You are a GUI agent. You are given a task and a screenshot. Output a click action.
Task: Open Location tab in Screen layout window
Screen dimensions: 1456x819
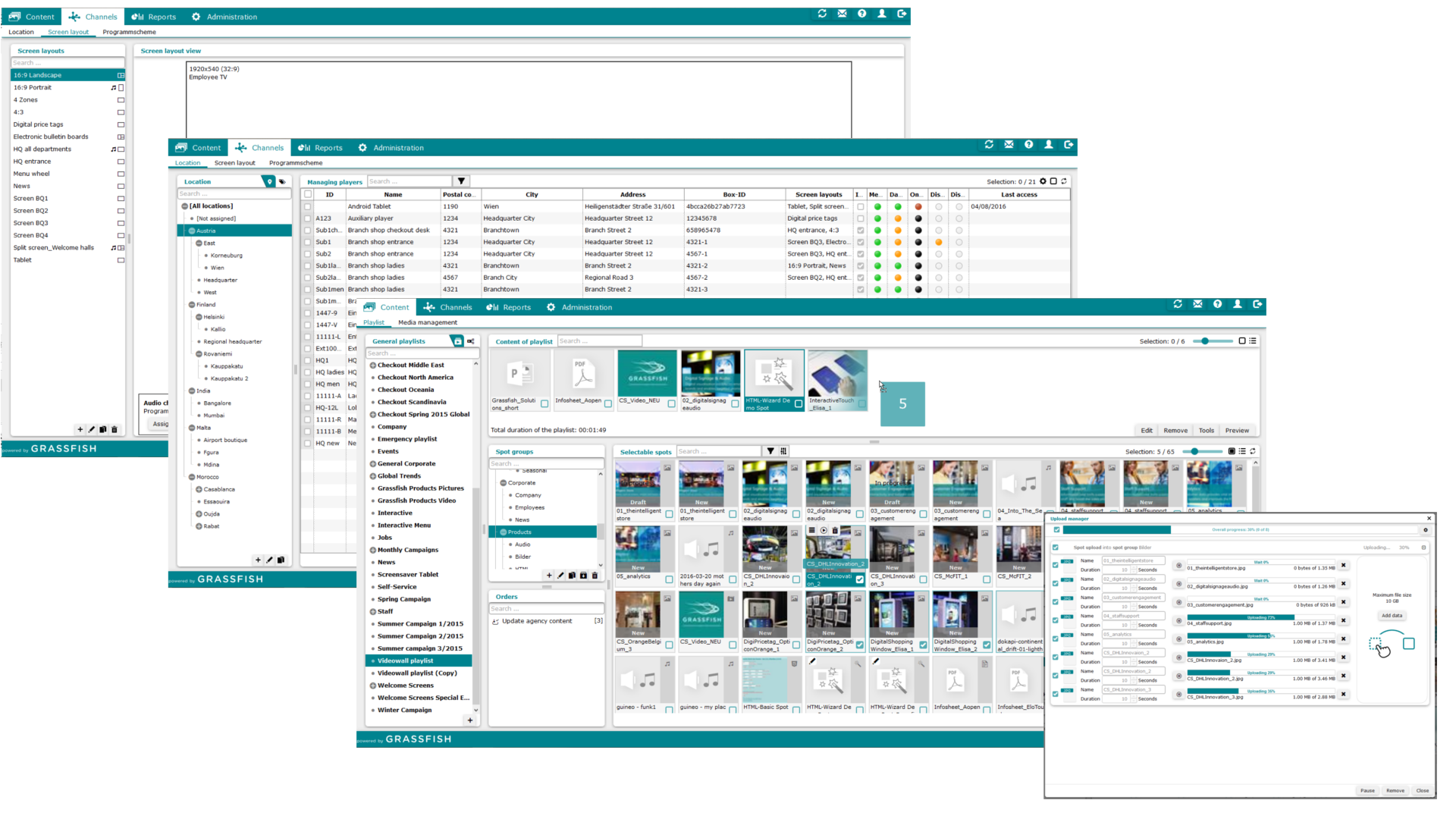pos(21,32)
